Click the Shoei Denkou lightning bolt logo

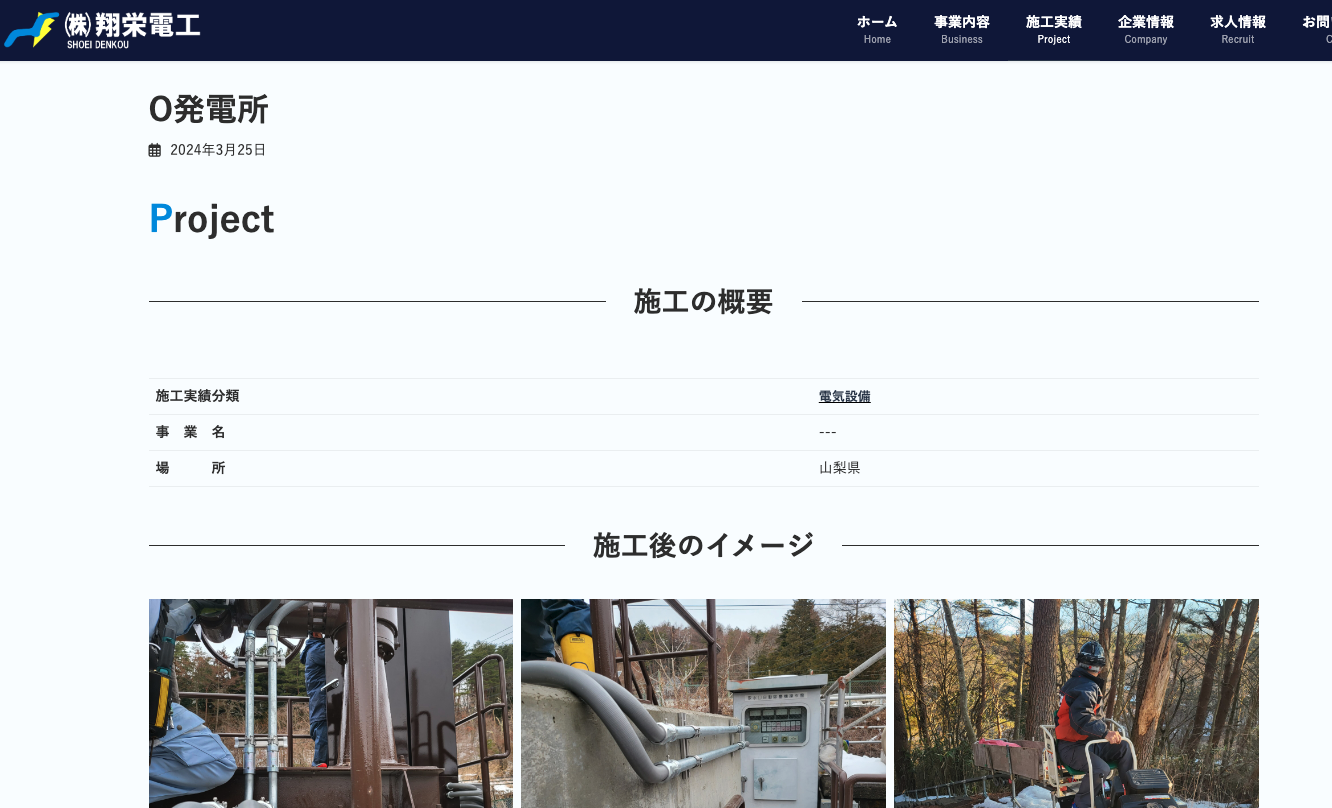click(31, 30)
